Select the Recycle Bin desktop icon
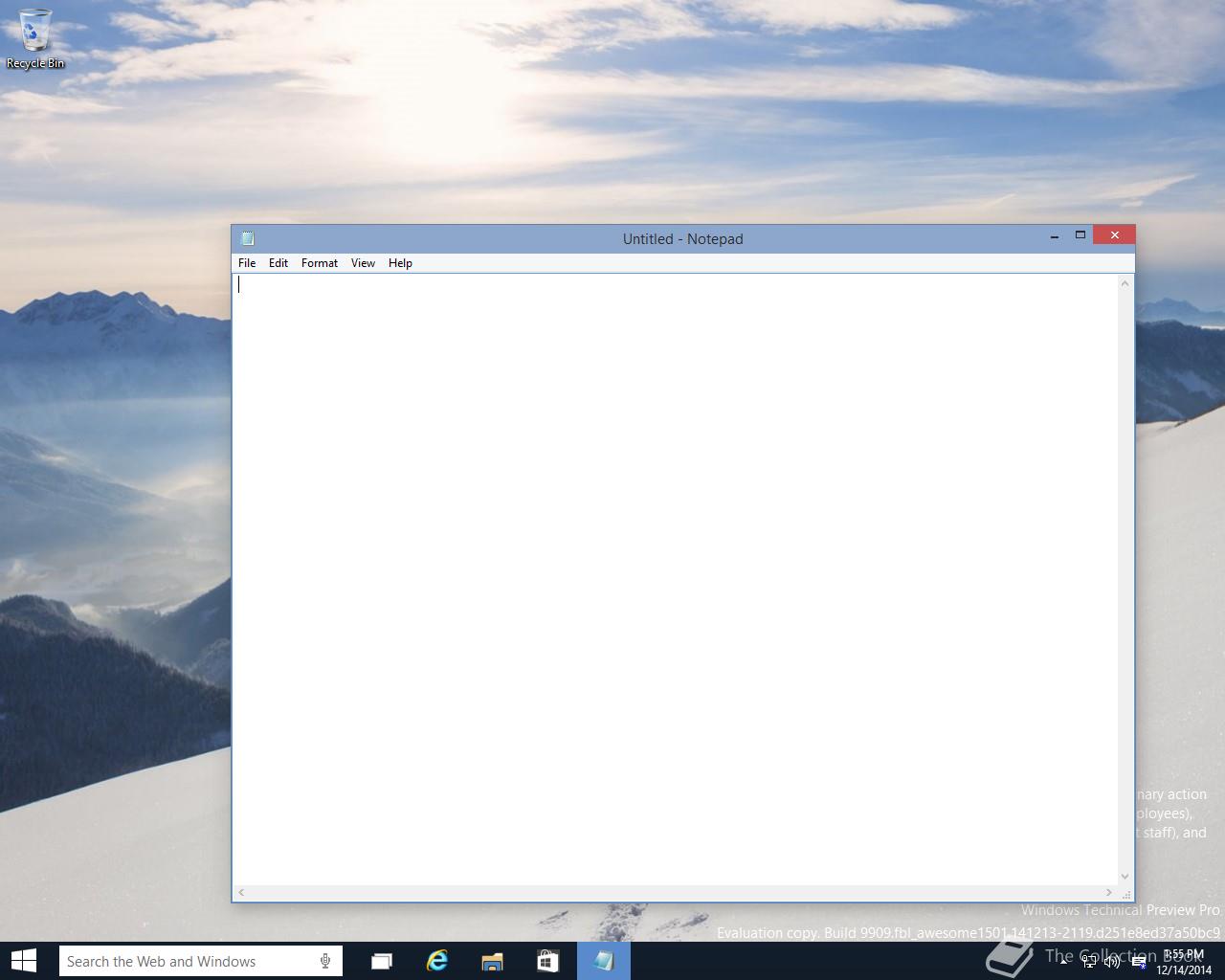This screenshot has width=1225, height=980. [x=35, y=38]
